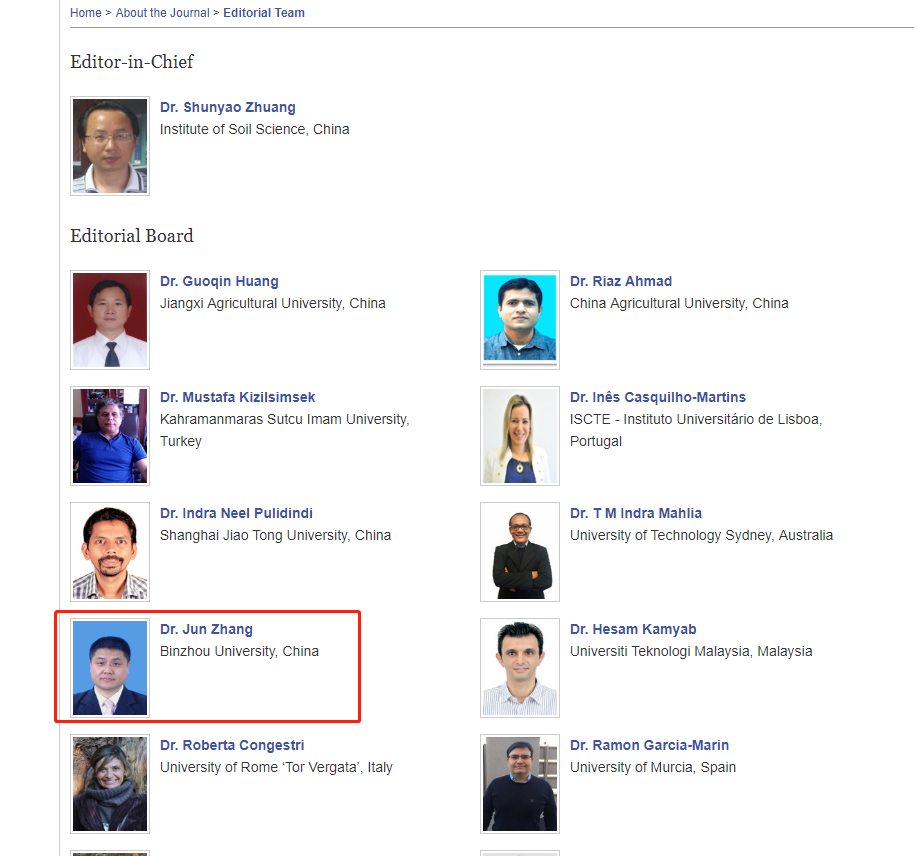Click the photo beside ISCTE Lisboa entry

point(520,436)
